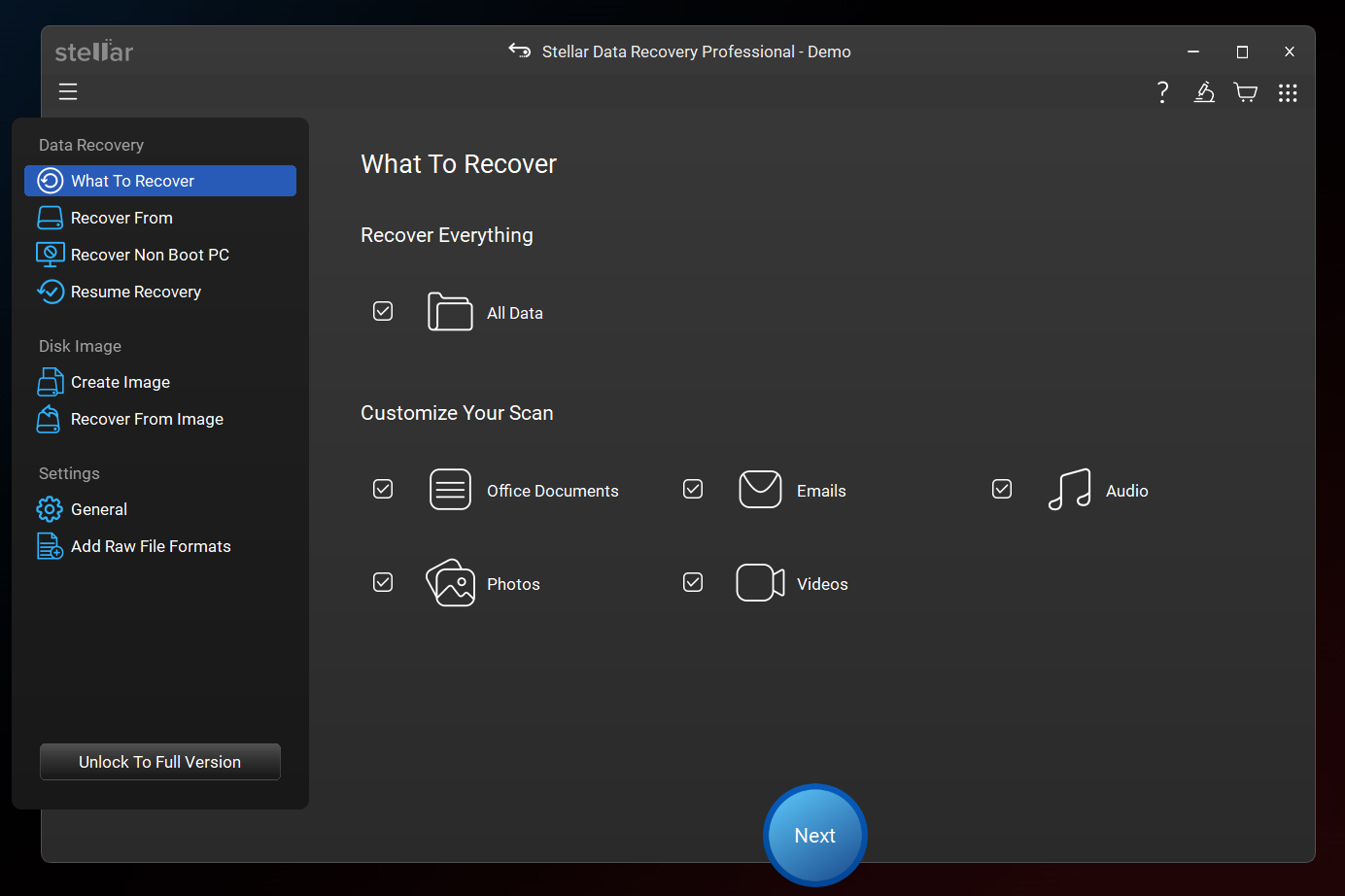Click the Photos label
The height and width of the screenshot is (896, 1345).
tap(513, 584)
